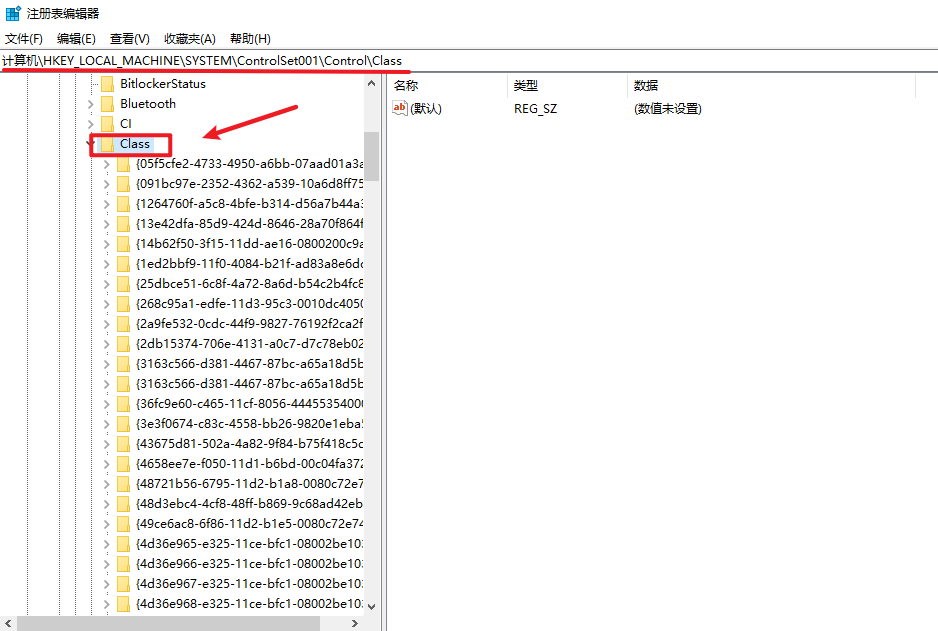Click the horizontal scrollbar left arrow

tap(8, 623)
